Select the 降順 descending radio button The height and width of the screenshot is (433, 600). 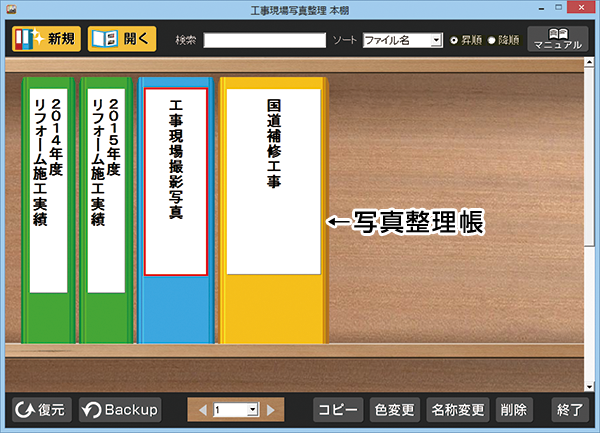pos(491,40)
